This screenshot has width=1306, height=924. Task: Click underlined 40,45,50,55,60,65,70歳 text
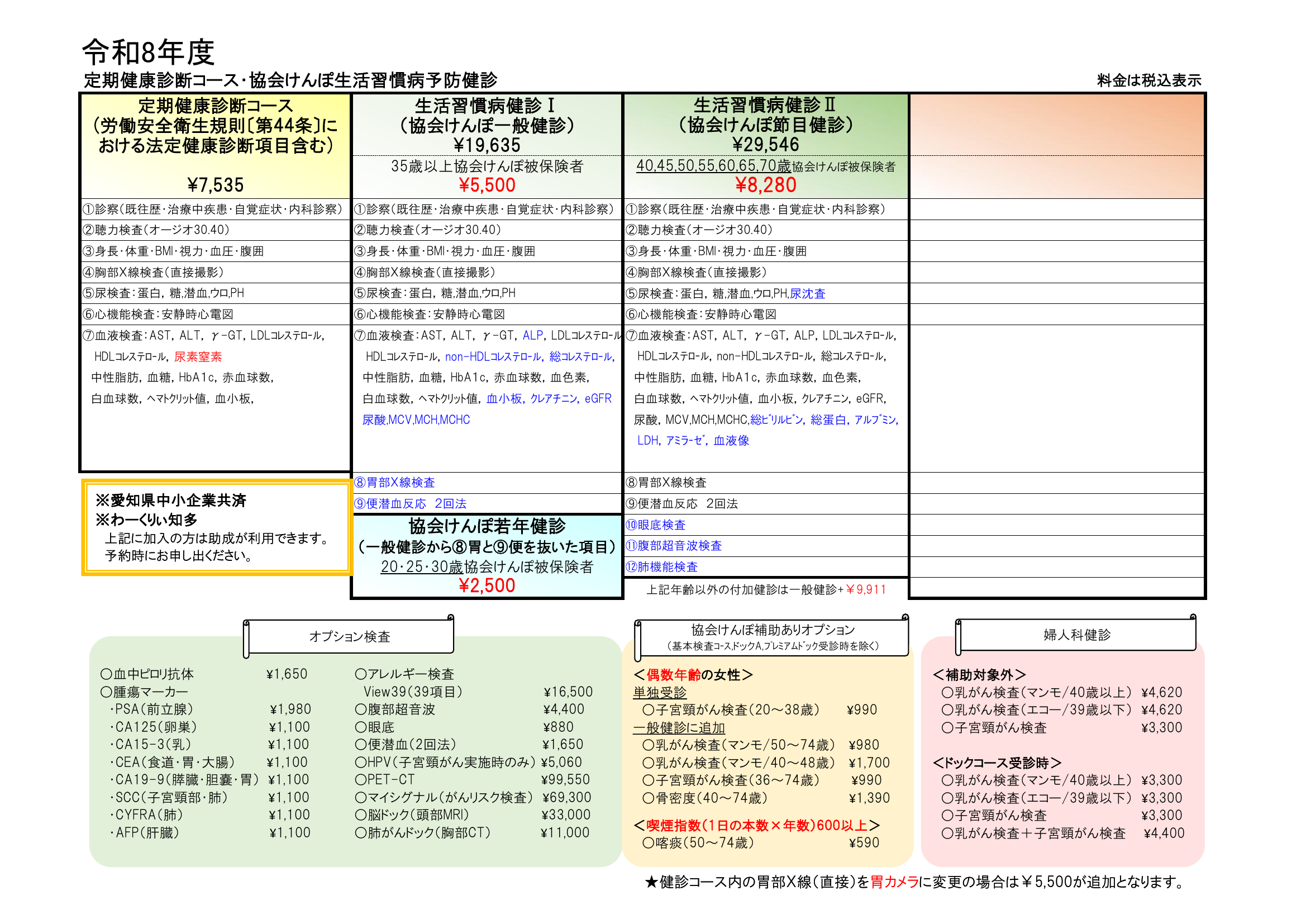pos(713,165)
